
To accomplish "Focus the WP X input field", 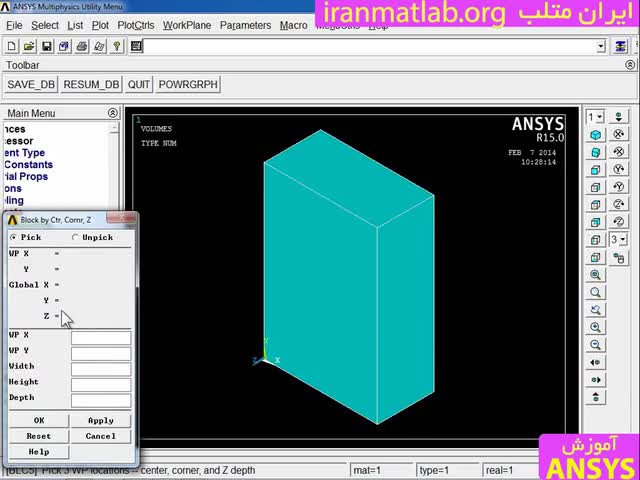I will (101, 338).
